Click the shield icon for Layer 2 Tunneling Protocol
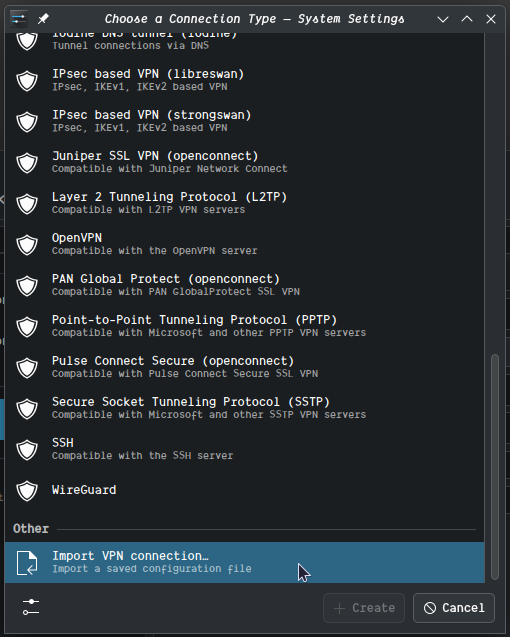The height and width of the screenshot is (637, 510). [x=27, y=204]
